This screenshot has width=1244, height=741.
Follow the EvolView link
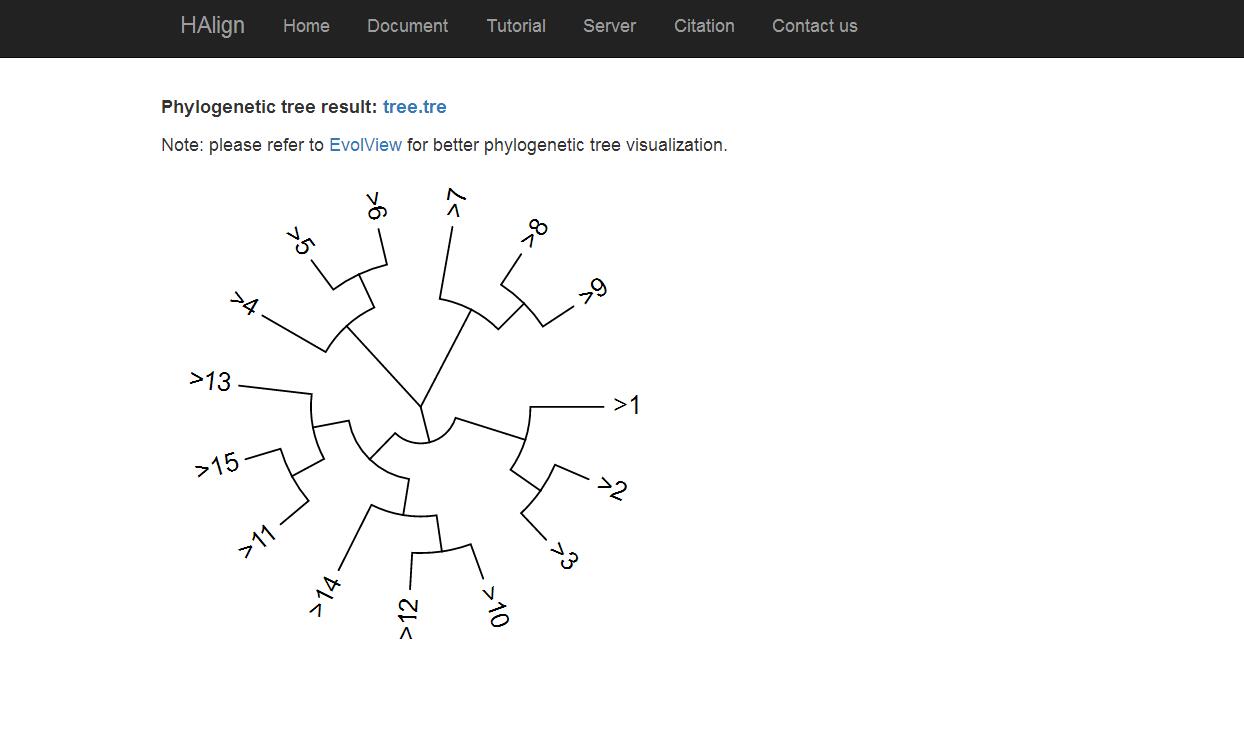365,145
